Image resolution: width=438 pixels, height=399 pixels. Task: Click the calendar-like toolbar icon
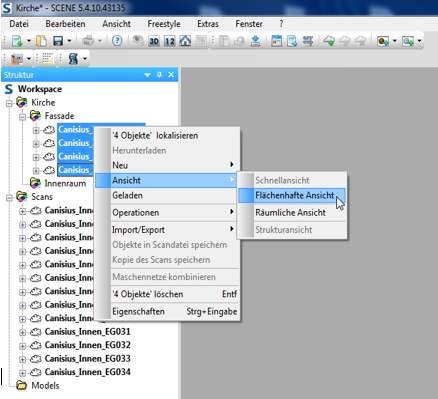[276, 41]
